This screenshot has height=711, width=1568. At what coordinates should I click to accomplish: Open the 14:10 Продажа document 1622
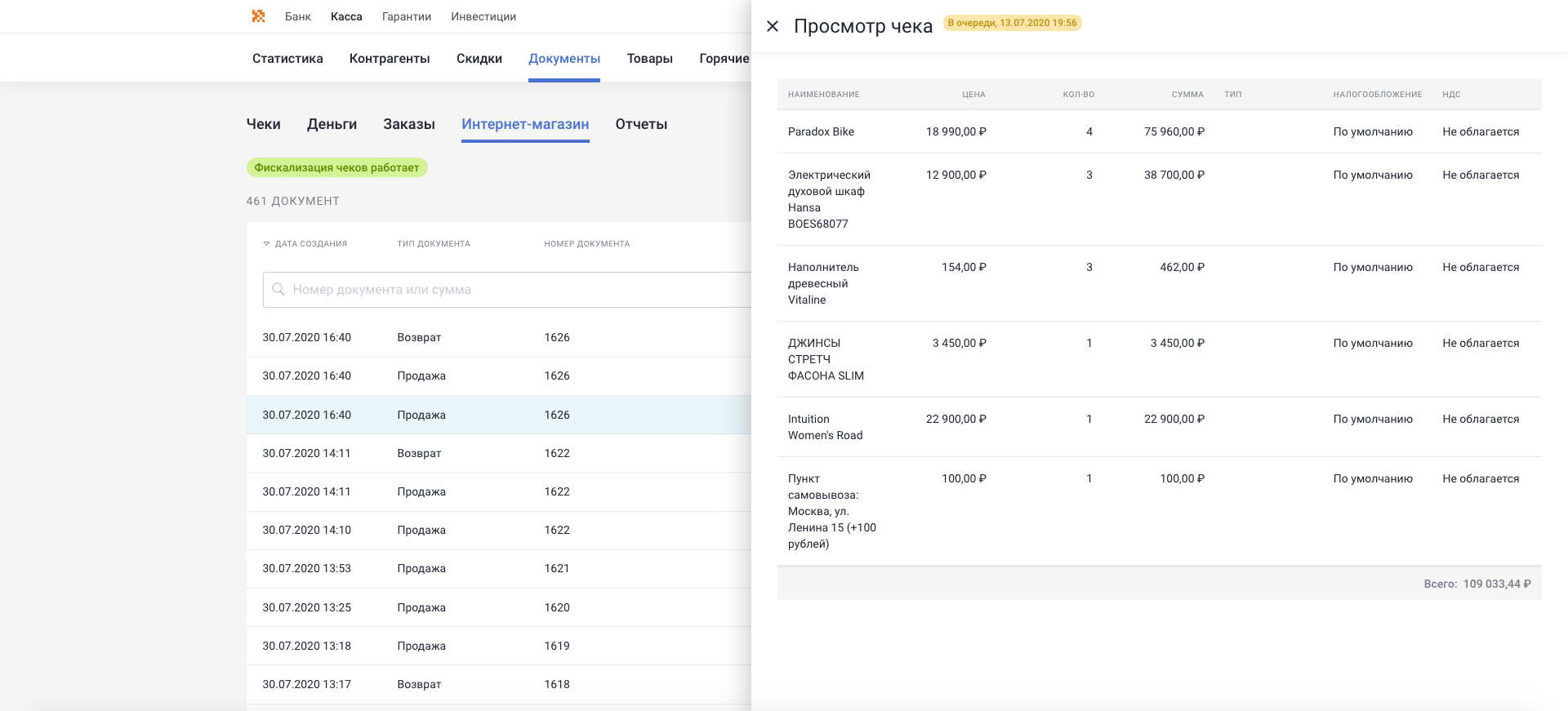point(499,531)
